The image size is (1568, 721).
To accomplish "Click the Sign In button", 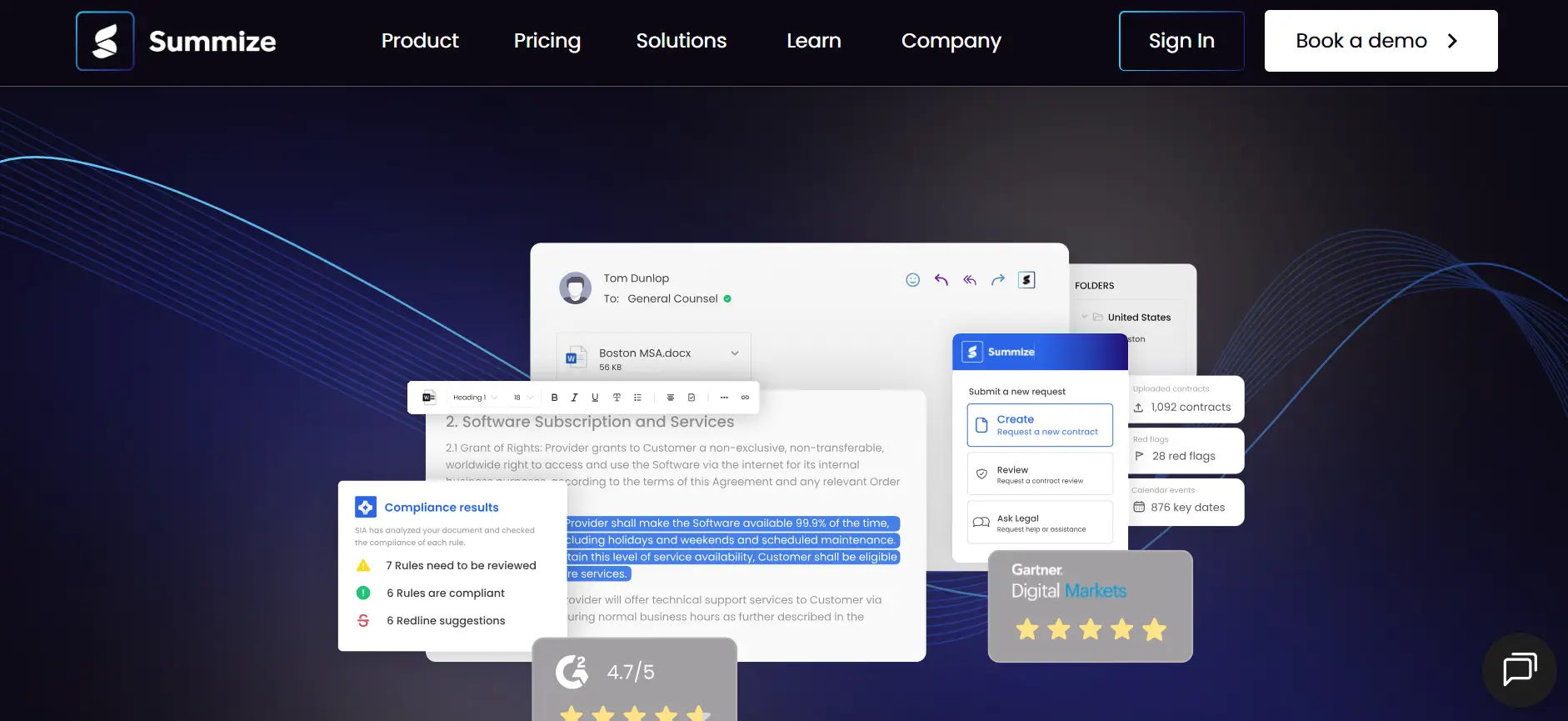I will click(x=1181, y=41).
